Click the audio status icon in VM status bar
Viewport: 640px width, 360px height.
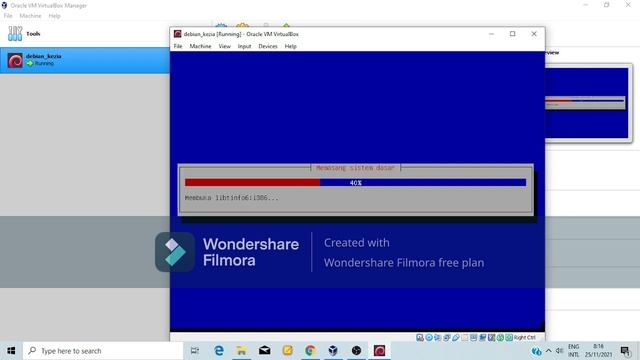[437, 338]
